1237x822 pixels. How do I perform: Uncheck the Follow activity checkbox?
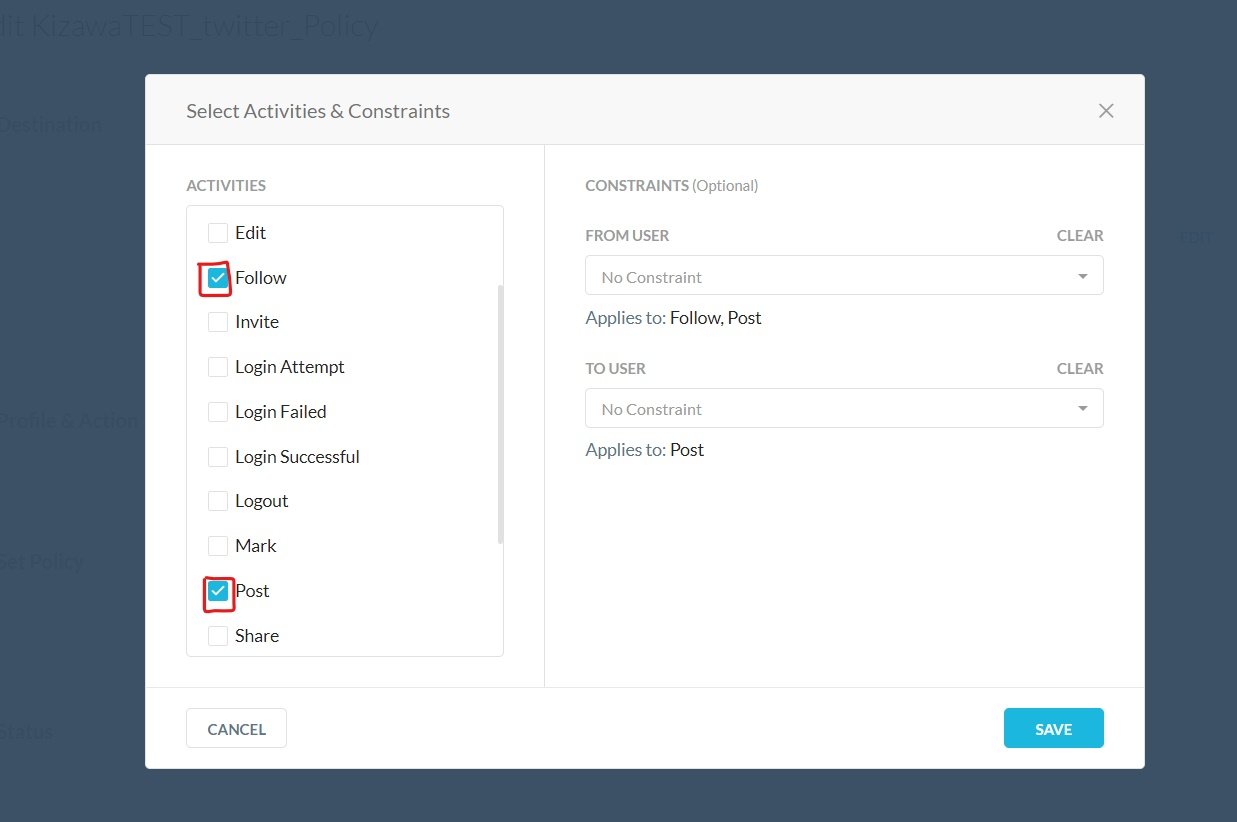tap(218, 278)
